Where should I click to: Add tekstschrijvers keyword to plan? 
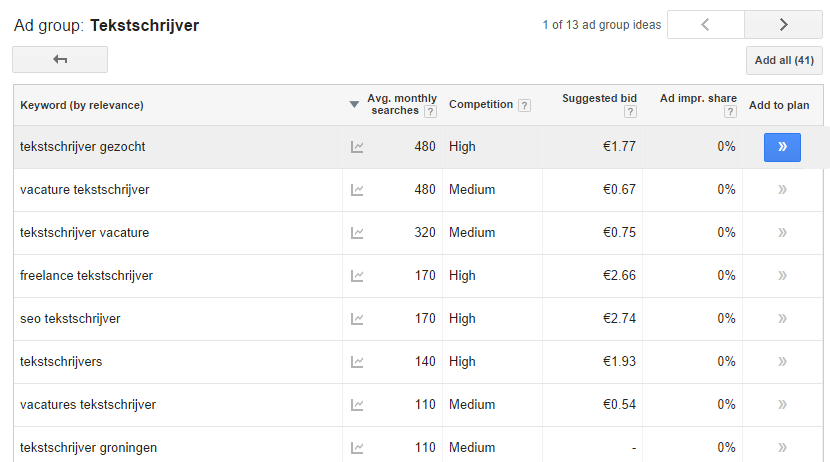coord(782,362)
